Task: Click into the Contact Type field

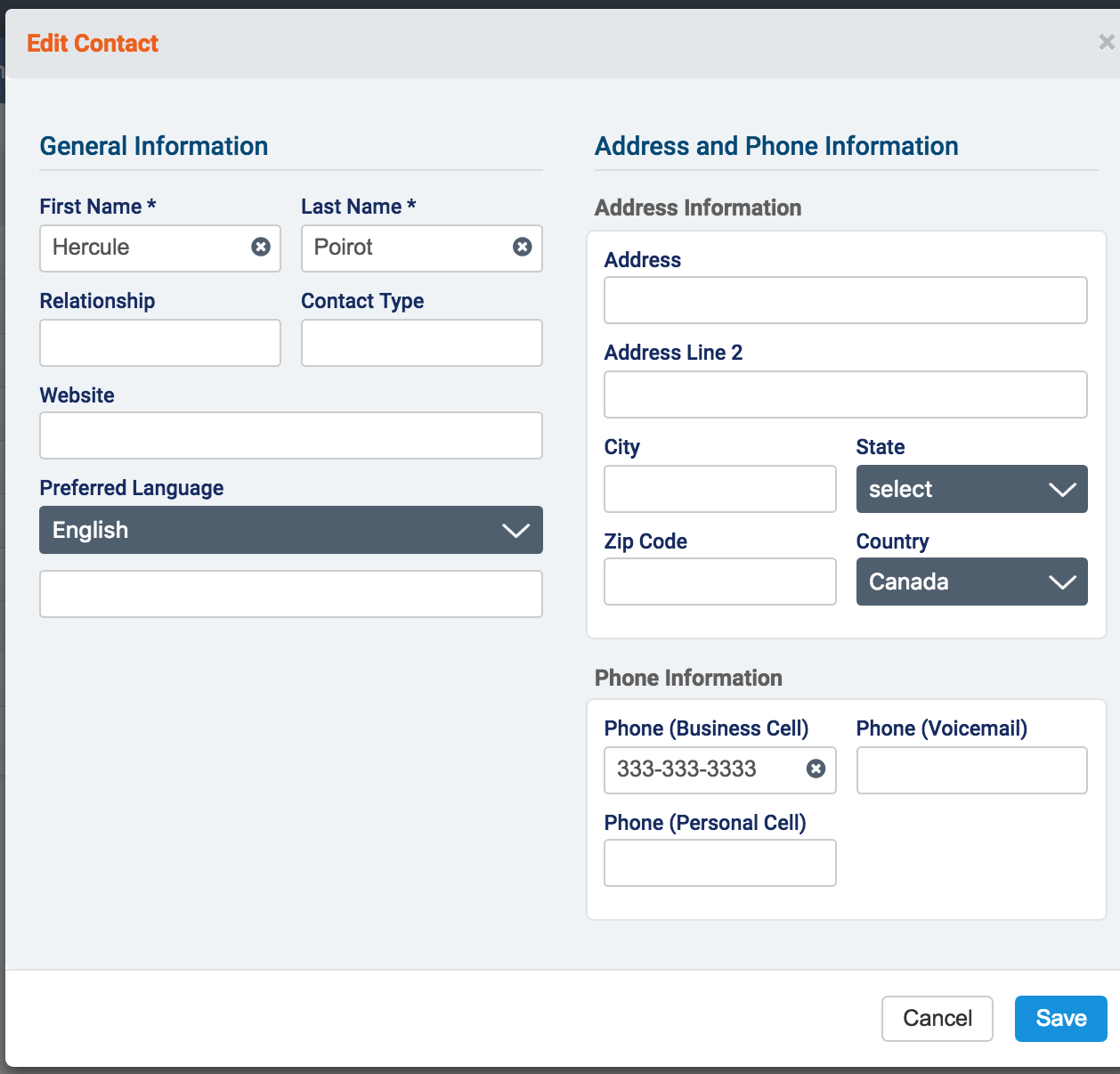Action: coord(422,343)
